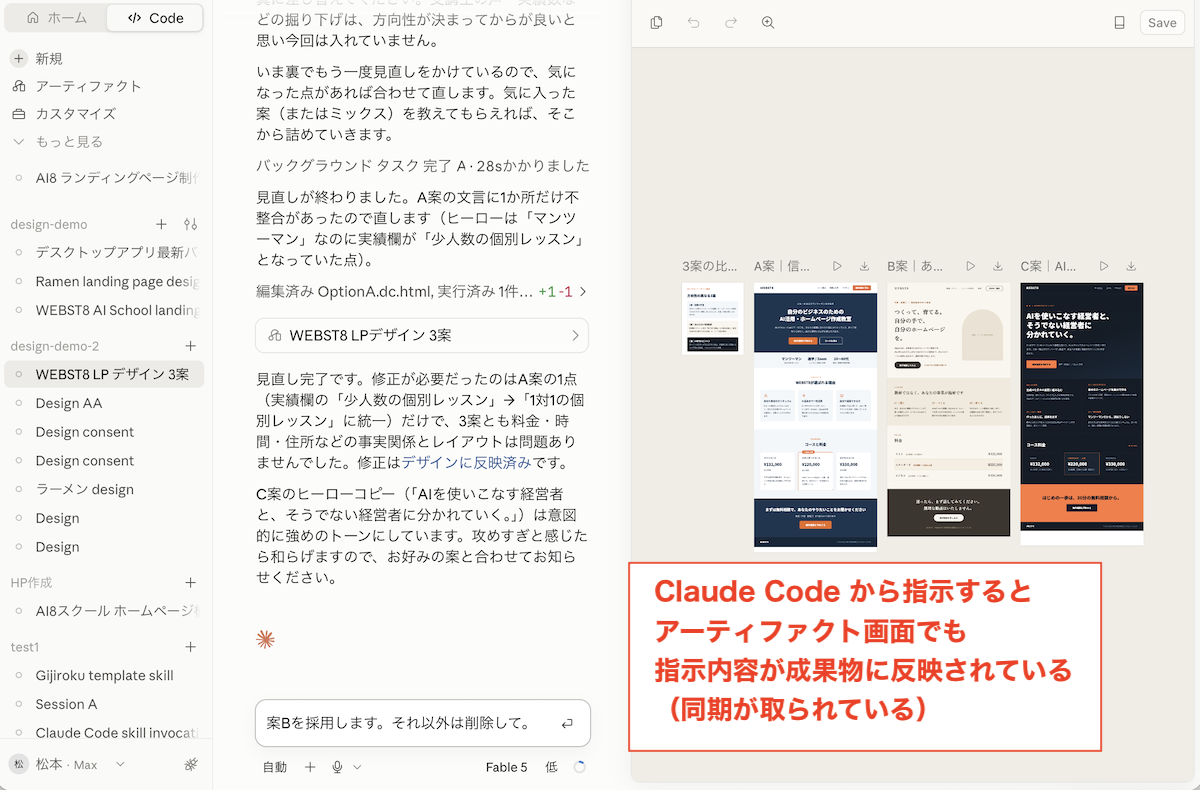Screen dimensions: 1200x790
Task: Download the B案 design
Action: pyautogui.click(x=997, y=266)
